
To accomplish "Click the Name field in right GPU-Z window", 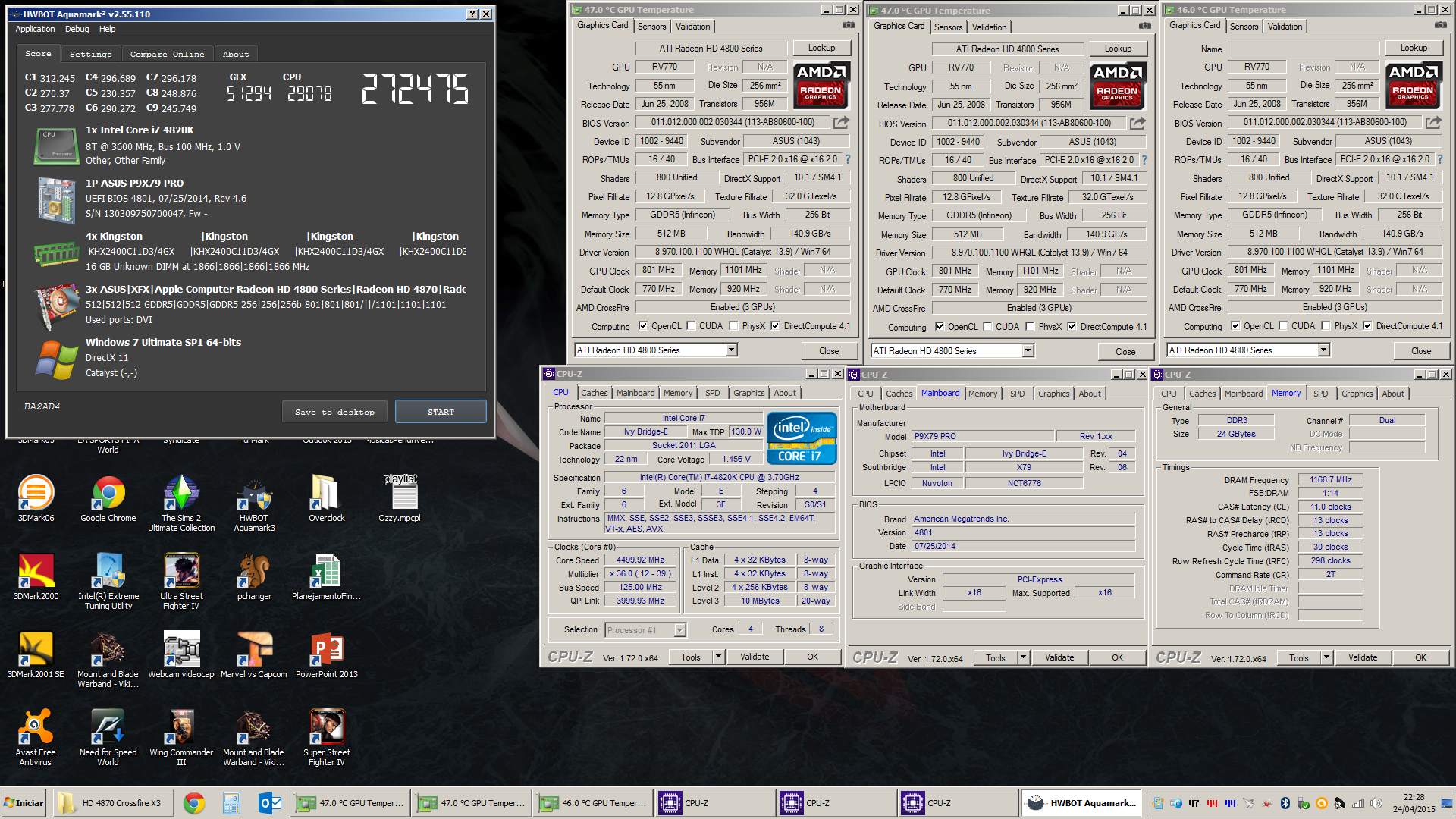I will tap(1304, 49).
